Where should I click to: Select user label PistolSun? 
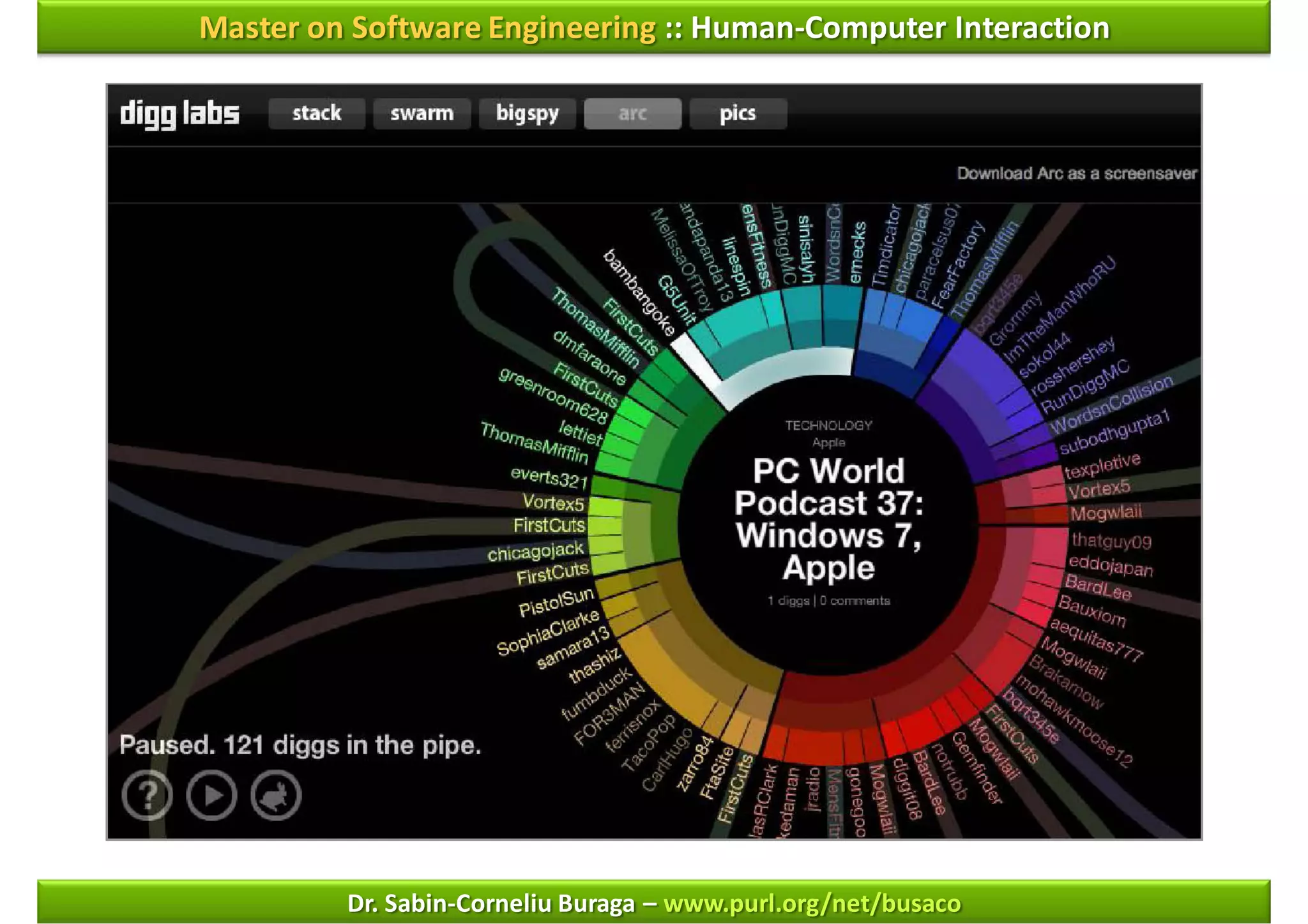556,602
